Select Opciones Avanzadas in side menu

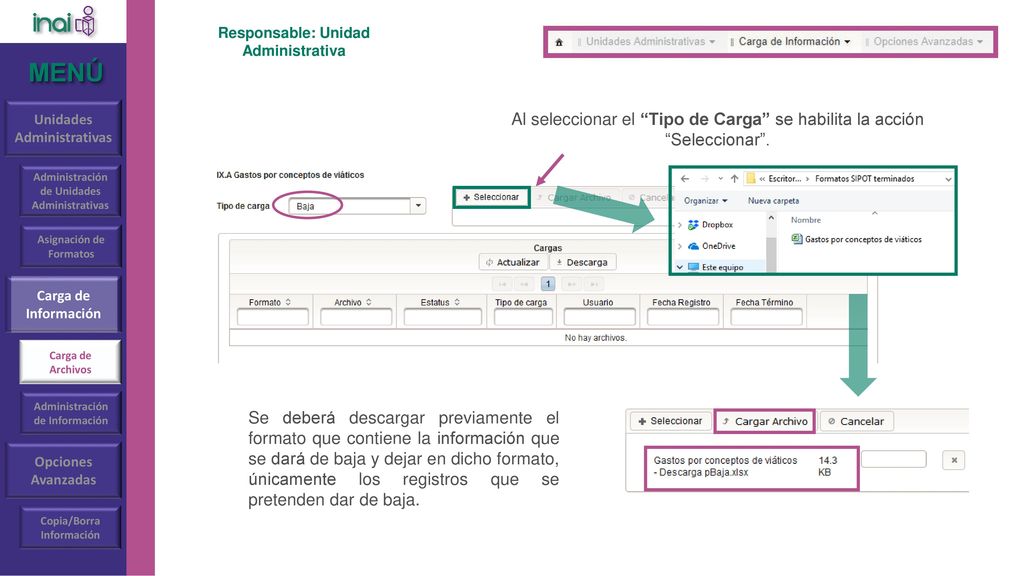pyautogui.click(x=63, y=471)
